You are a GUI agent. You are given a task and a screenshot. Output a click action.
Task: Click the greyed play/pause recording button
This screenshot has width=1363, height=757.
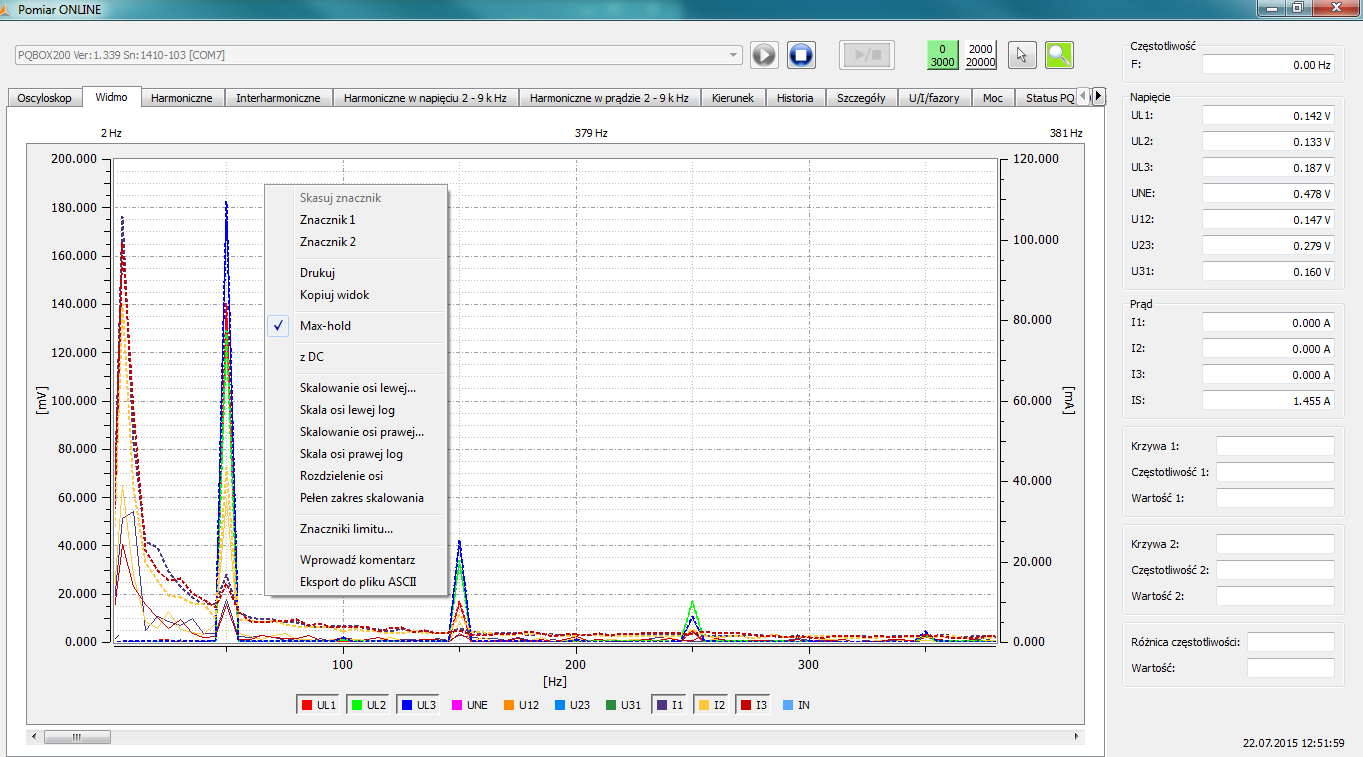coord(867,55)
